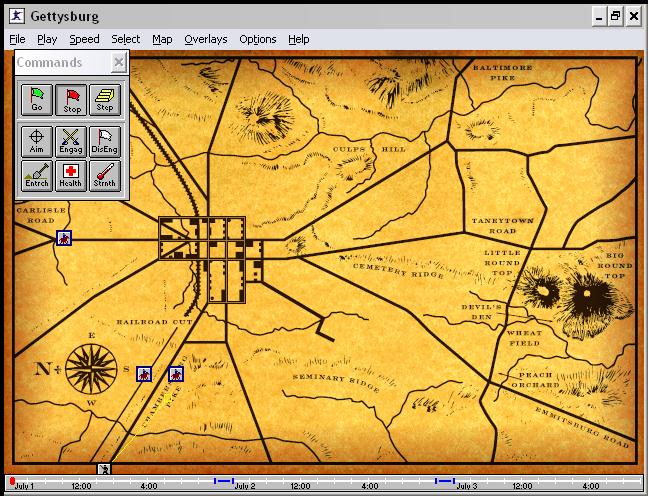The height and width of the screenshot is (496, 648).
Task: Click the Stop red flag button
Action: point(71,100)
